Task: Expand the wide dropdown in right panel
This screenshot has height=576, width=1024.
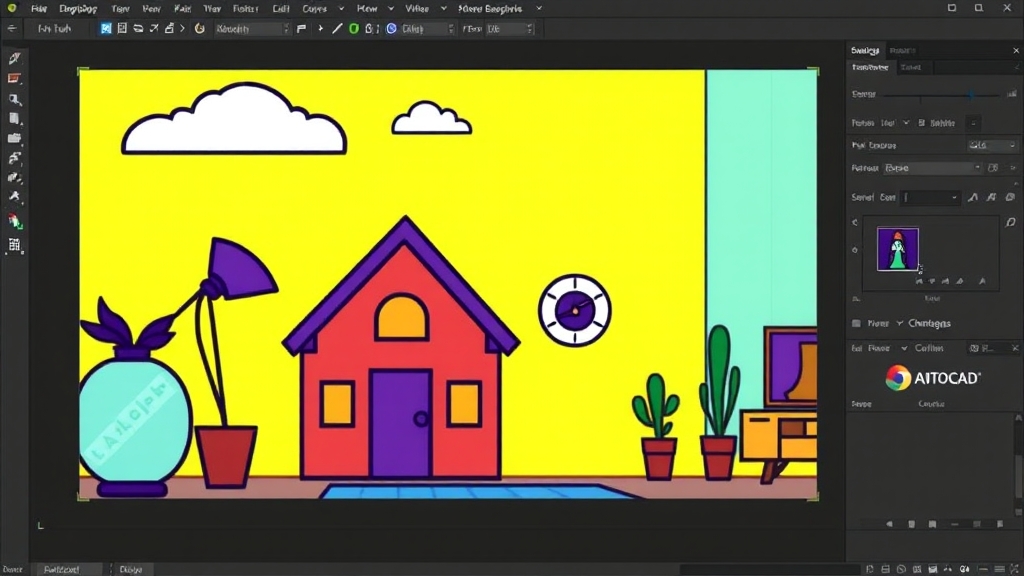Action: point(933,168)
